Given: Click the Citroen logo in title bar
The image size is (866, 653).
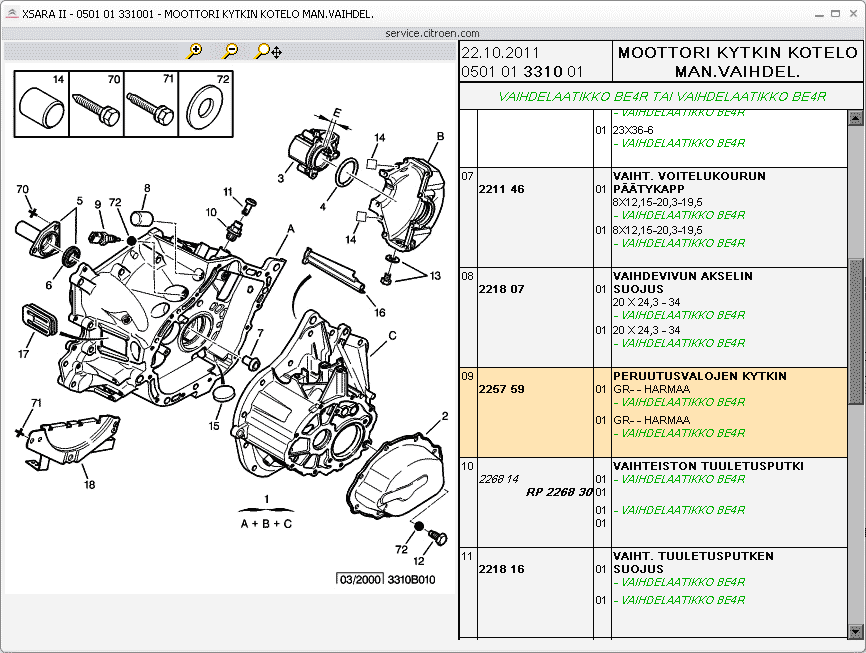Looking at the screenshot, I should pyautogui.click(x=10, y=14).
